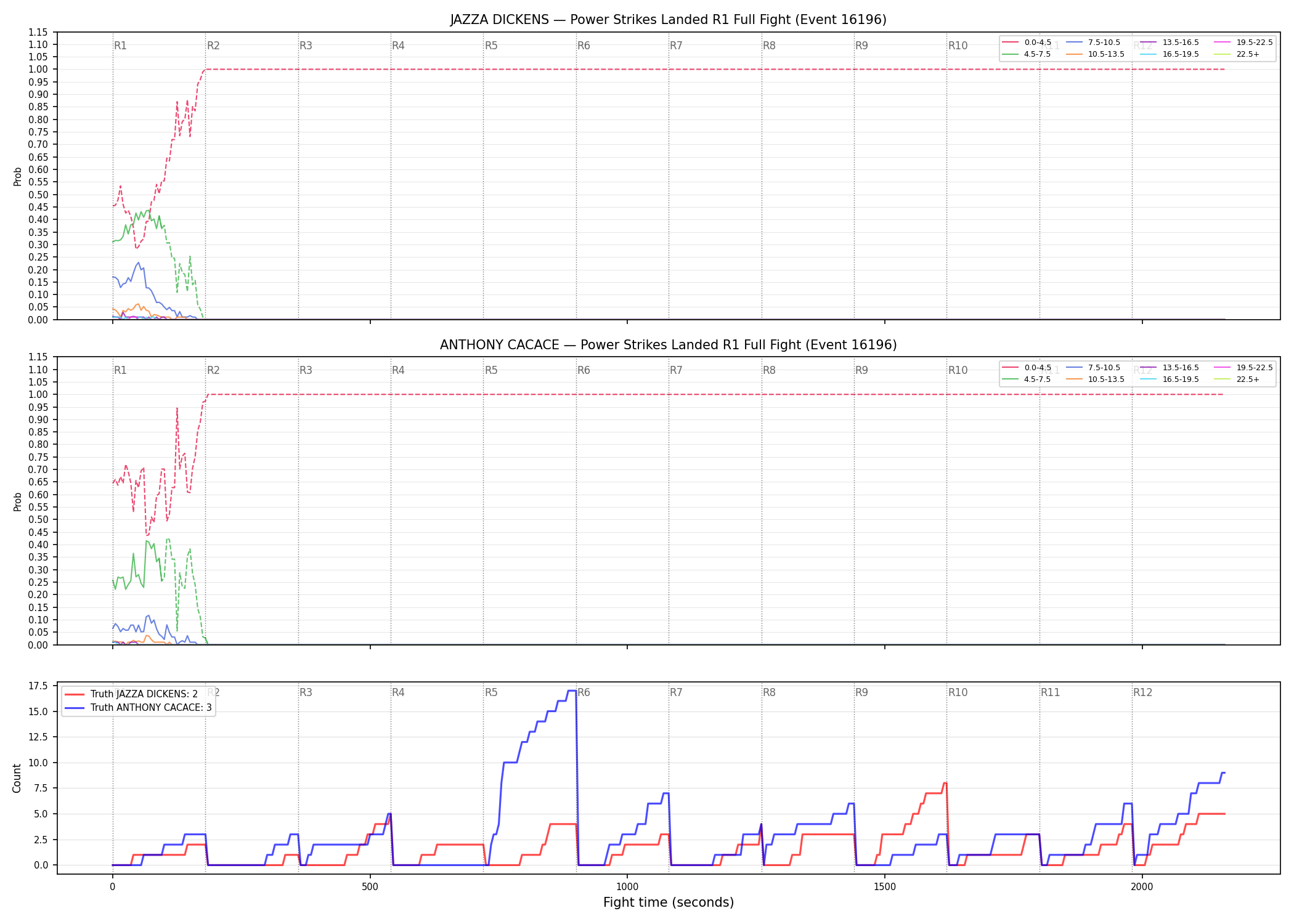
Task: Click the 'Fight time (seconds)' axis label
Action: click(669, 902)
